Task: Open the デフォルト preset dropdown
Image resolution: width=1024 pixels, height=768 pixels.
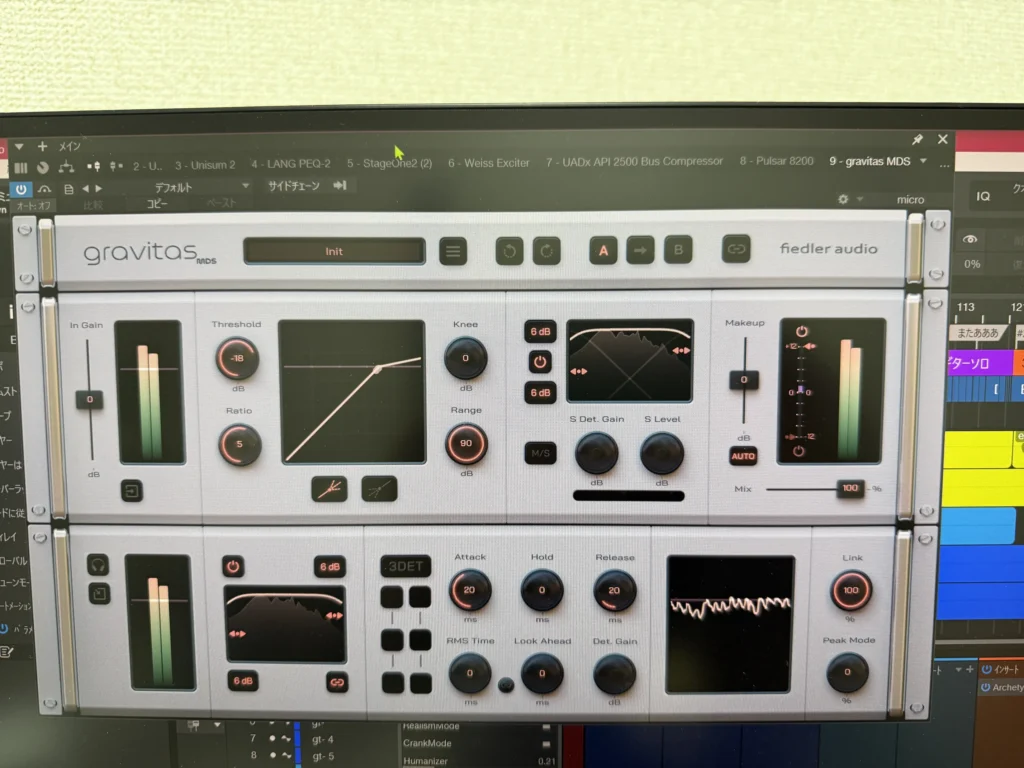Action: pos(200,186)
